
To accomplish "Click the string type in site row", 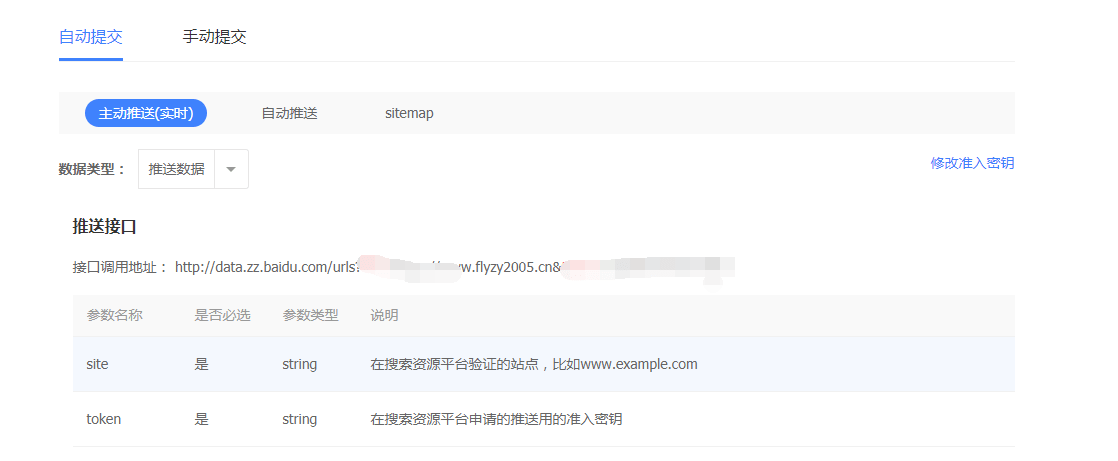I will (299, 364).
